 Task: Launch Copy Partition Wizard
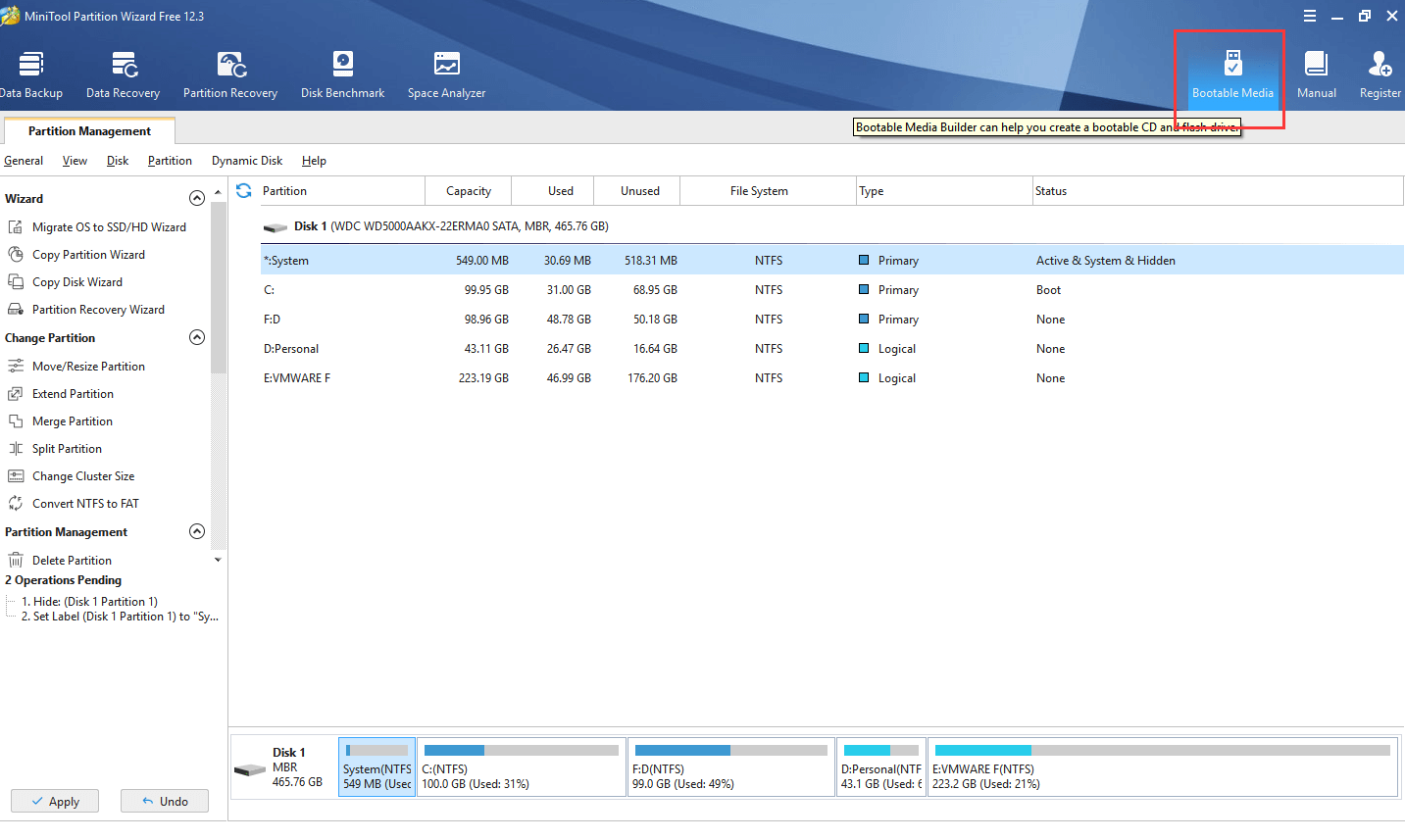click(x=76, y=255)
